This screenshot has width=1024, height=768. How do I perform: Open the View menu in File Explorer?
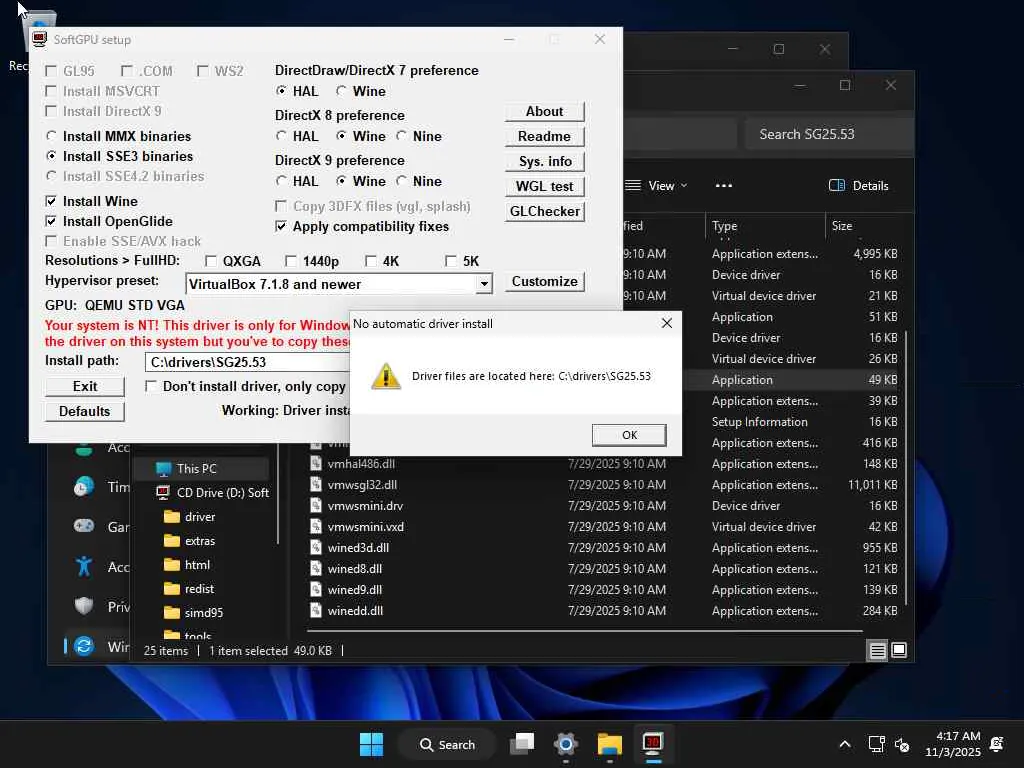tap(656, 185)
